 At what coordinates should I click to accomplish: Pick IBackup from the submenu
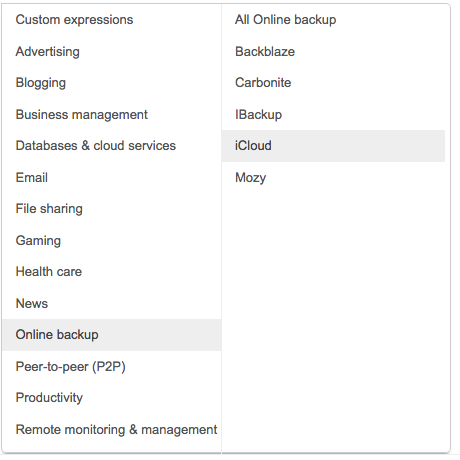333,114
